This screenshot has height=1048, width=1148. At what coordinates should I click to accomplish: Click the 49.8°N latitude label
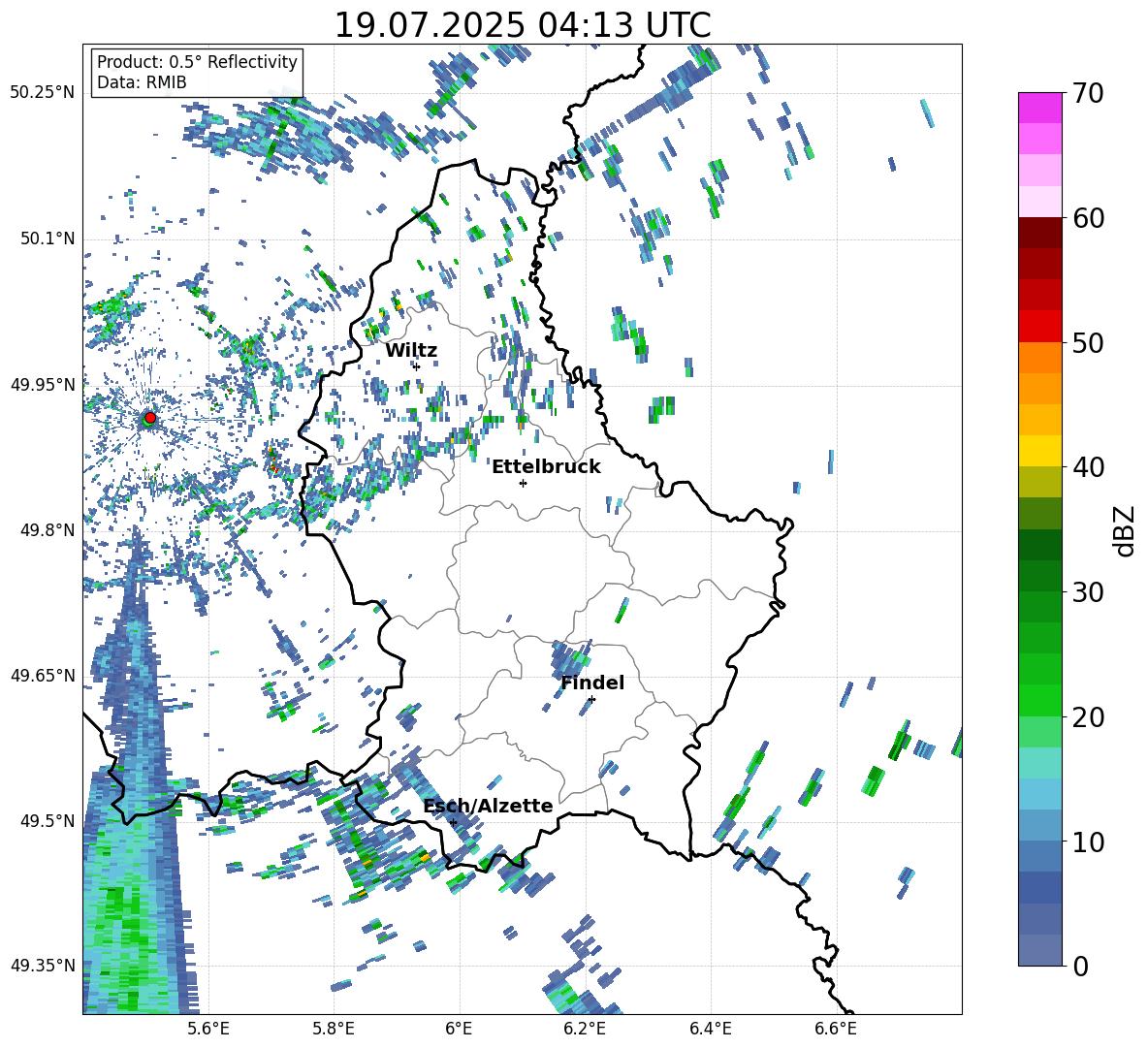click(48, 530)
